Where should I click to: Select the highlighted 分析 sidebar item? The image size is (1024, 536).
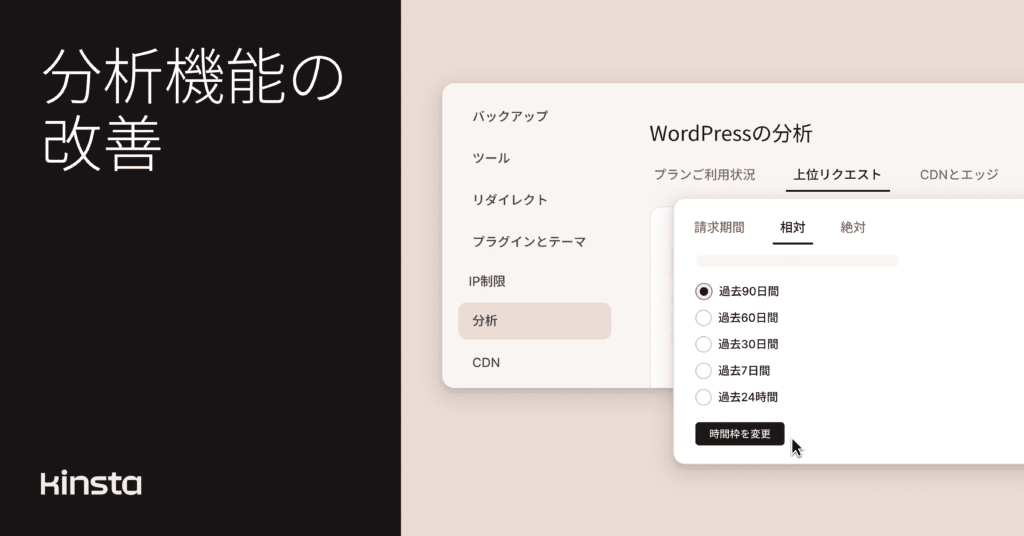534,321
